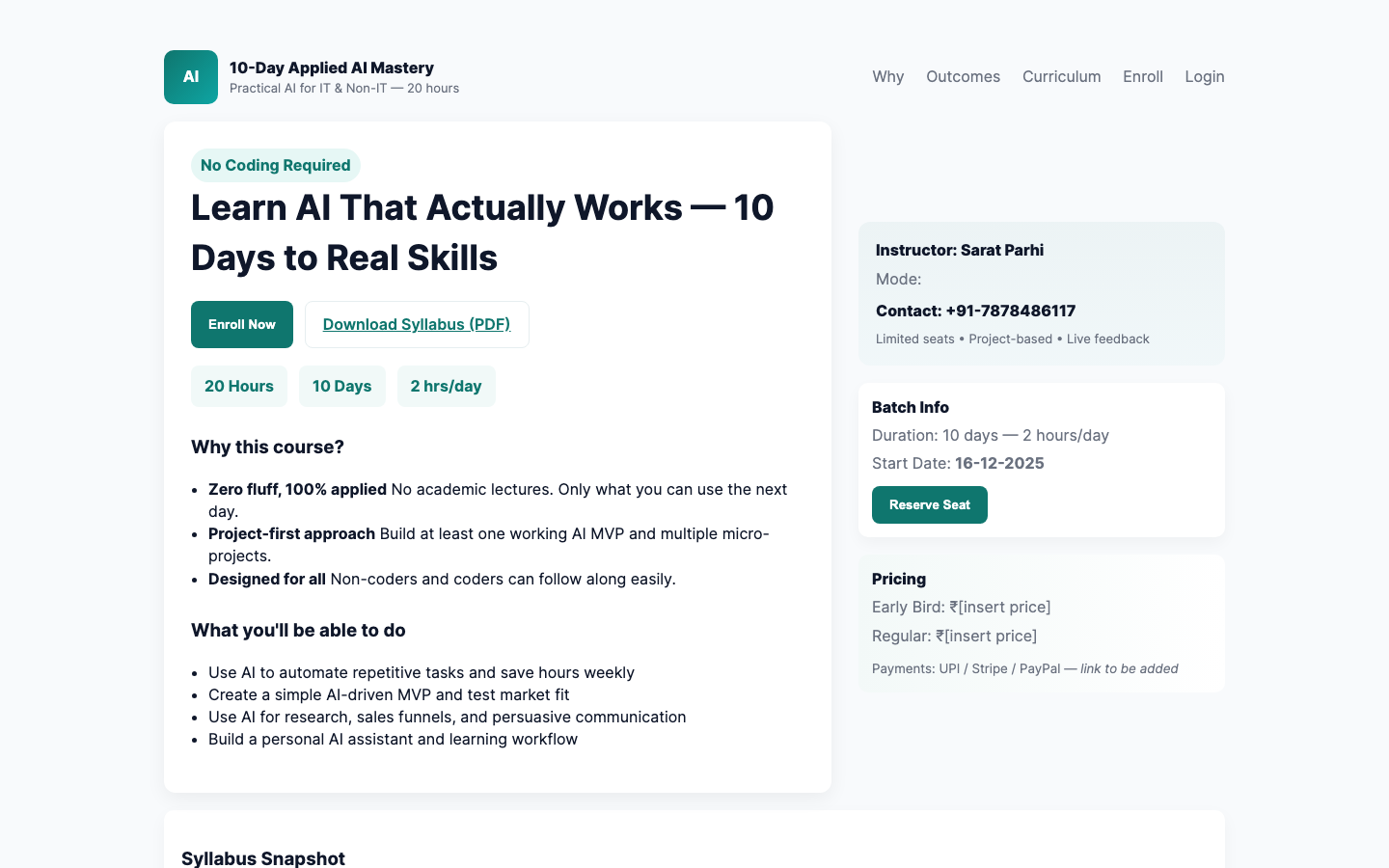The height and width of the screenshot is (868, 1389).
Task: Click Instructor: Sarat Parhi text
Action: [960, 250]
